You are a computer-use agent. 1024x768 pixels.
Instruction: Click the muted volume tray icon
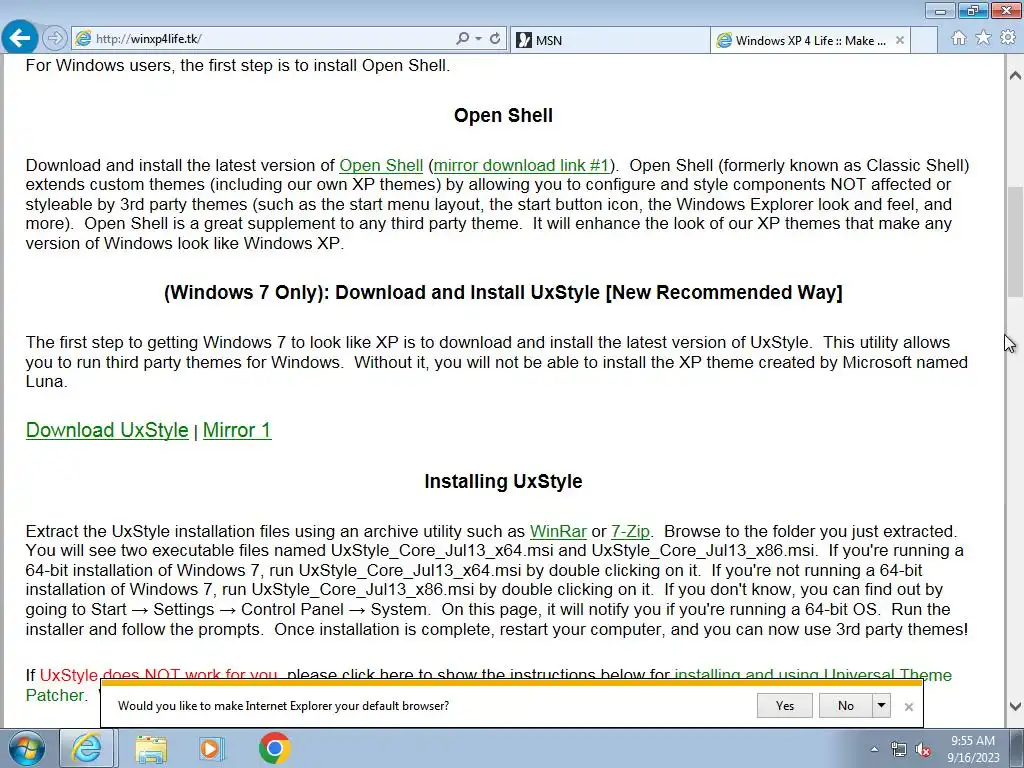[923, 750]
